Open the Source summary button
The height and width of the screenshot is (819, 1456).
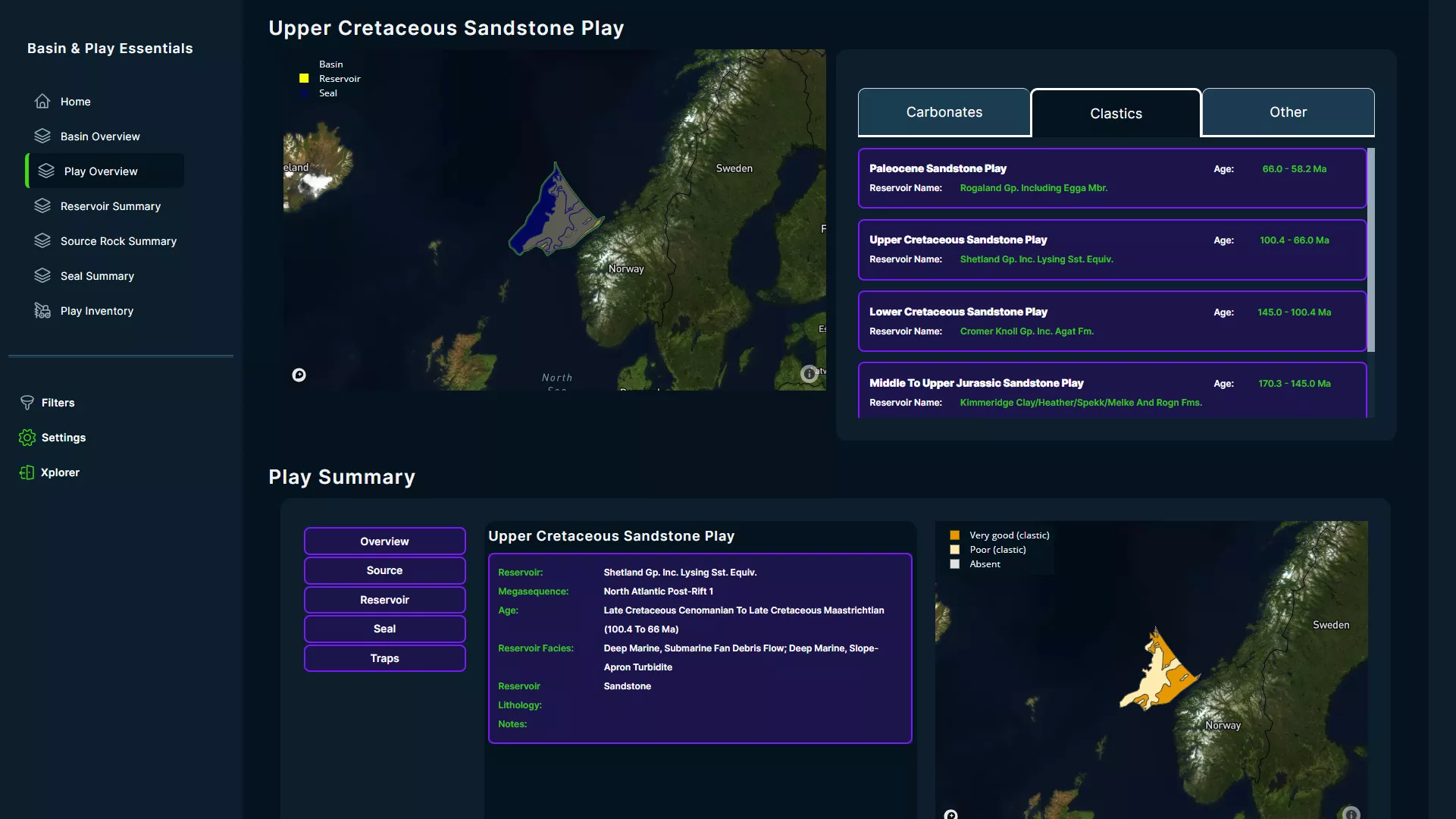pyautogui.click(x=384, y=570)
